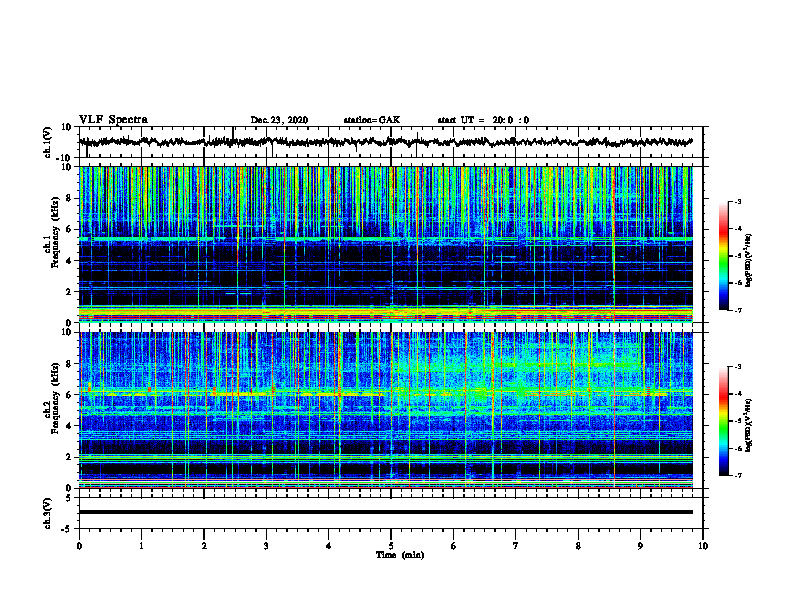This screenshot has width=792, height=612.
Task: Click the "-7" label on ch.2 color scale
Action: coord(738,475)
